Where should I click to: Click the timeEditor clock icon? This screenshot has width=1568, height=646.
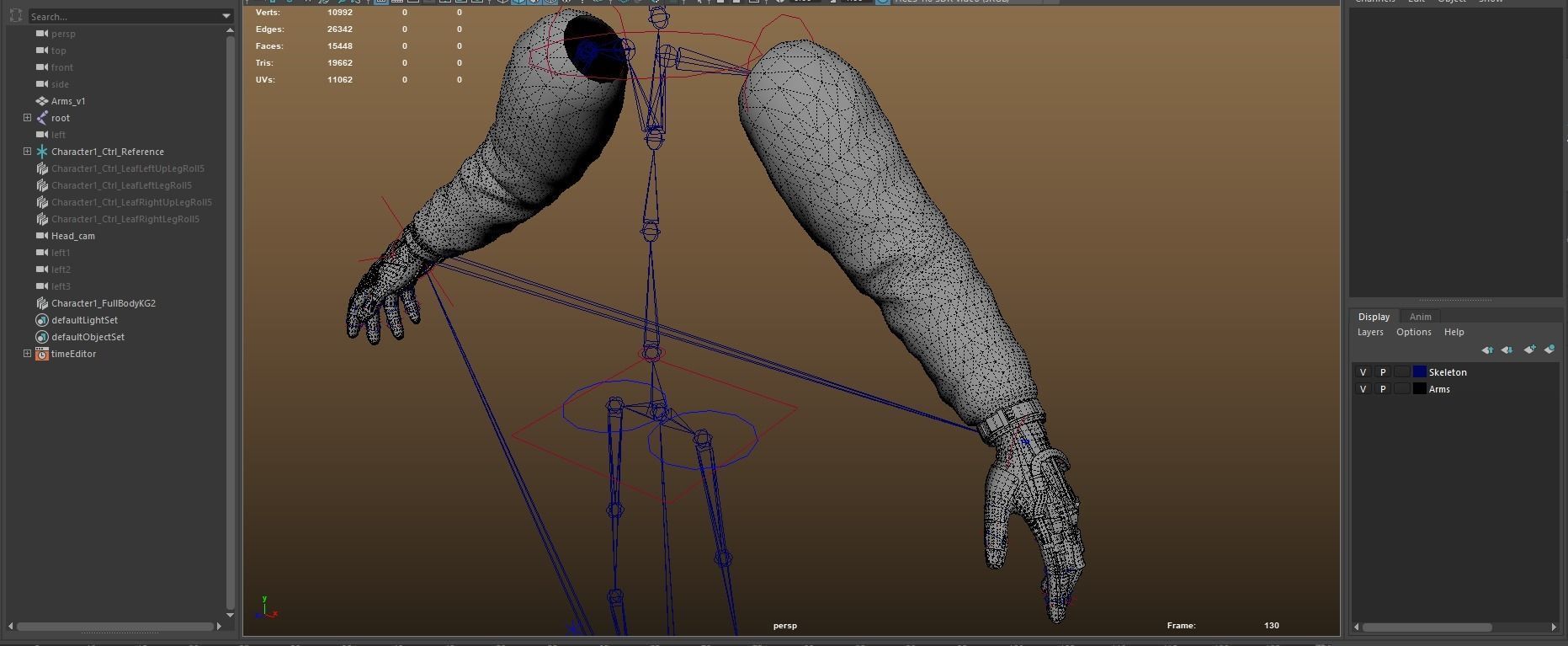pyautogui.click(x=42, y=354)
